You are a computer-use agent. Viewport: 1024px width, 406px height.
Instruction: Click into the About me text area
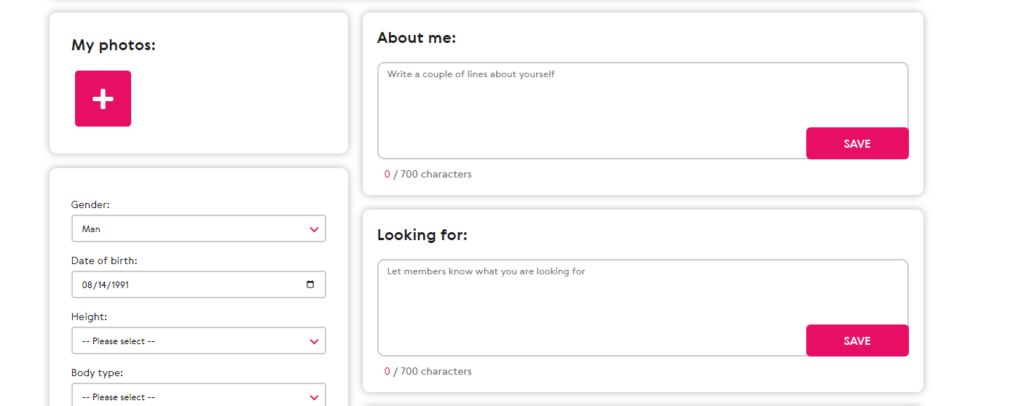coord(590,100)
